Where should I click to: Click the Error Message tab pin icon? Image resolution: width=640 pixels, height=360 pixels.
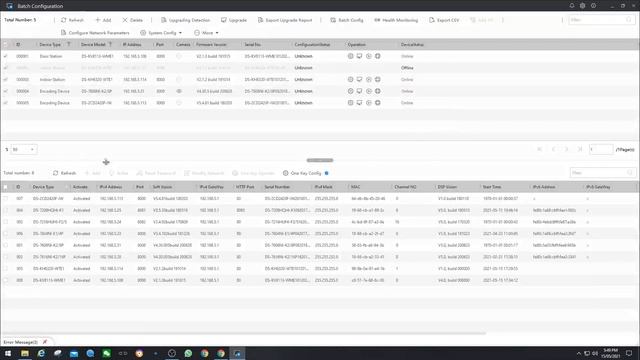(x=45, y=342)
